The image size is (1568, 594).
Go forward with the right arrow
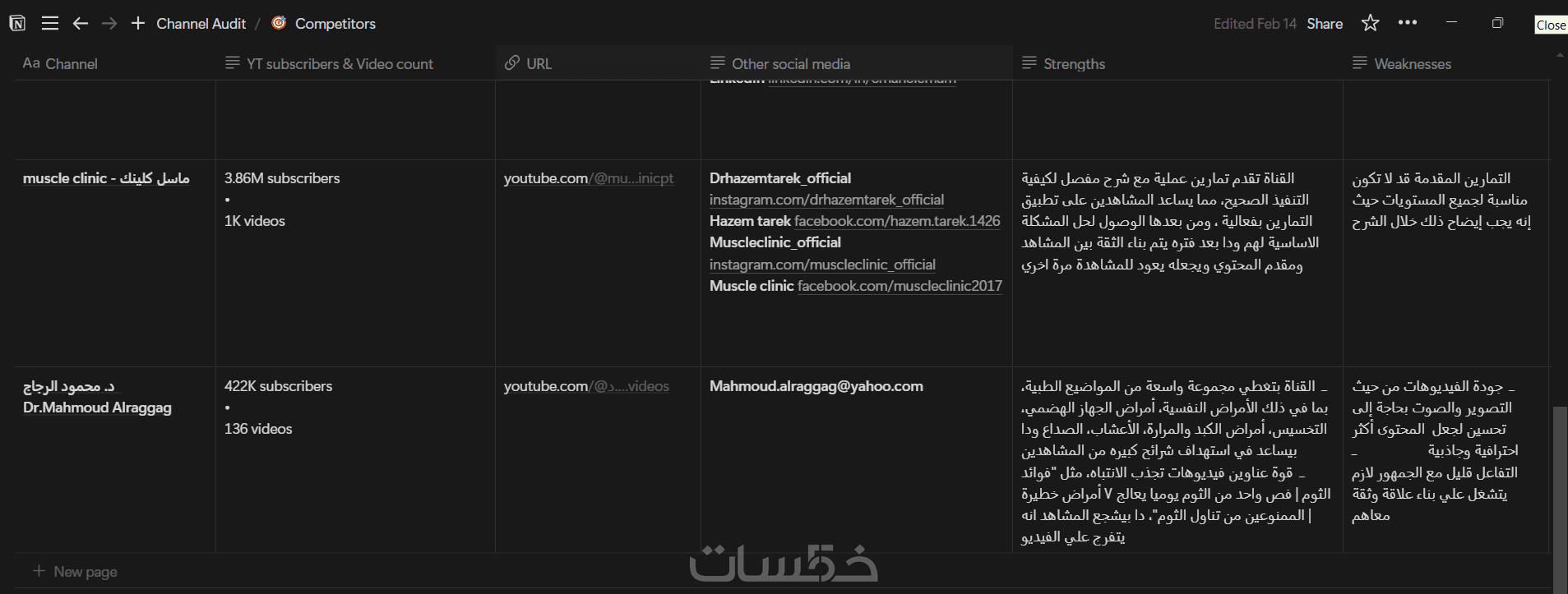[109, 23]
